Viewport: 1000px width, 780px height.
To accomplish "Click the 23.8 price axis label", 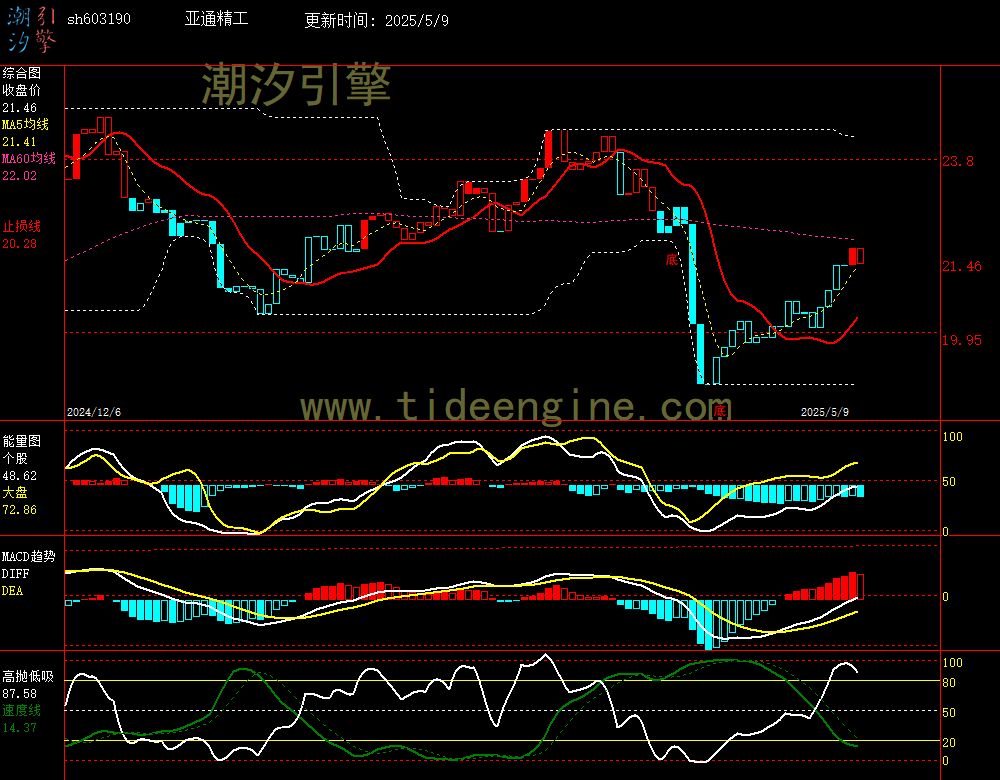I will (958, 161).
